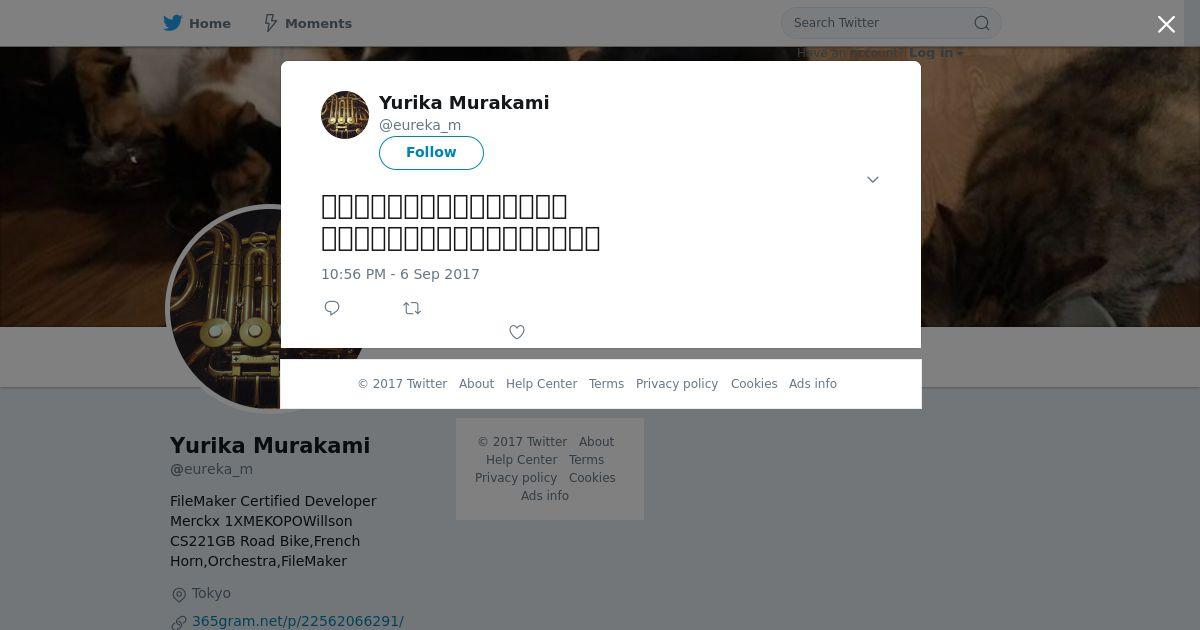This screenshot has height=630, width=1200.
Task: Open the Help Center link in the tweet footer
Action: click(x=541, y=384)
